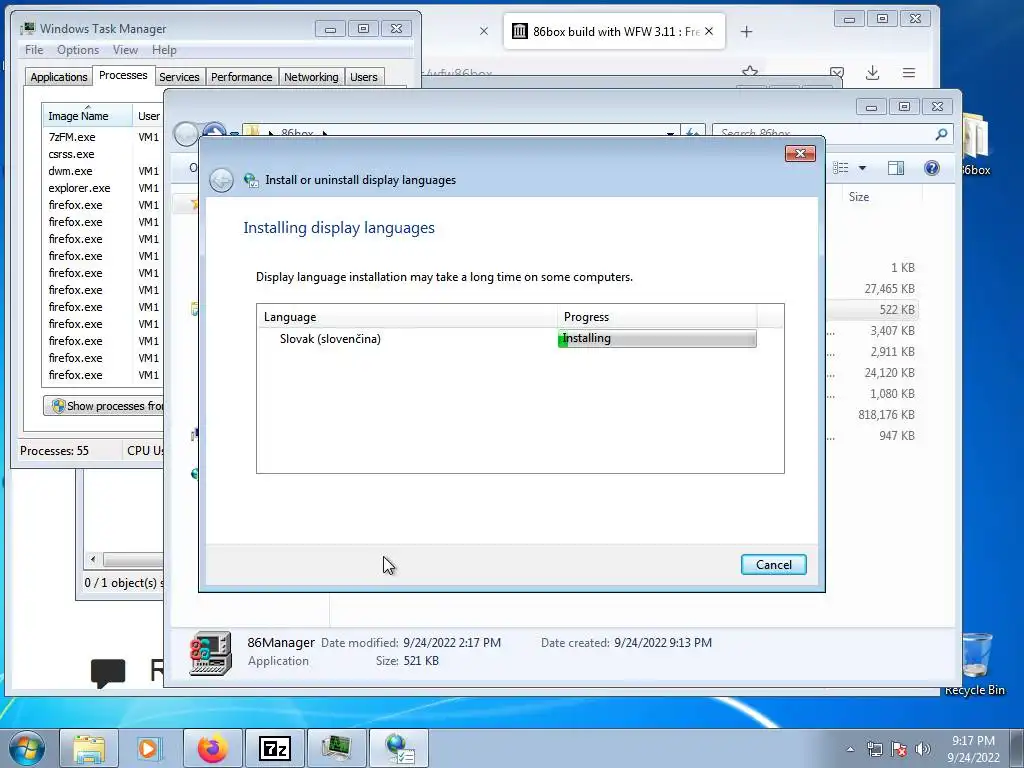This screenshot has width=1024, height=768.
Task: Open File menu in Task Manager
Action: (x=34, y=50)
